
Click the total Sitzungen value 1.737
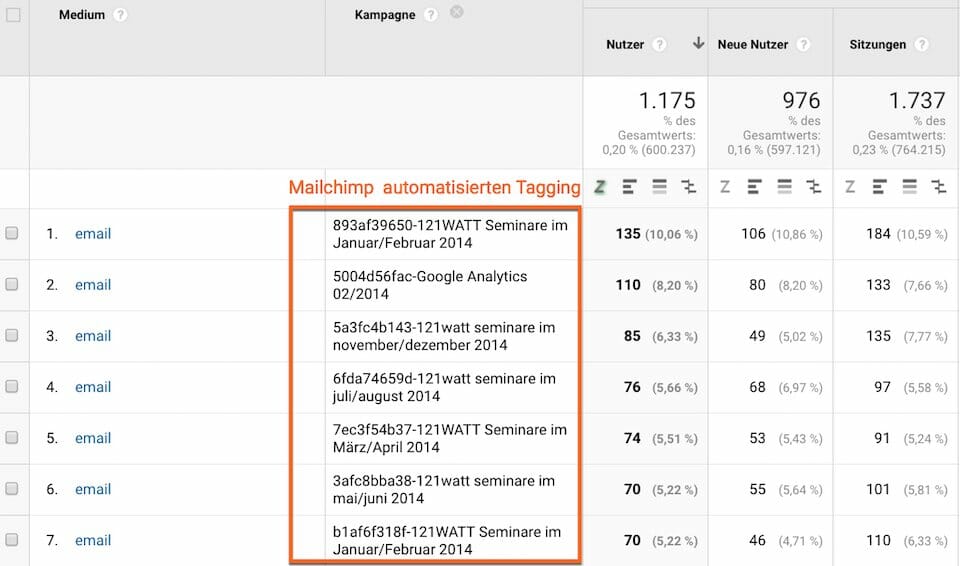coord(917,100)
